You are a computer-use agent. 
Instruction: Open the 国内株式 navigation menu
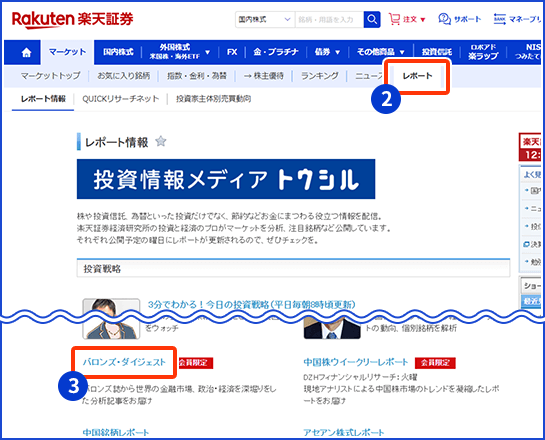tap(118, 52)
